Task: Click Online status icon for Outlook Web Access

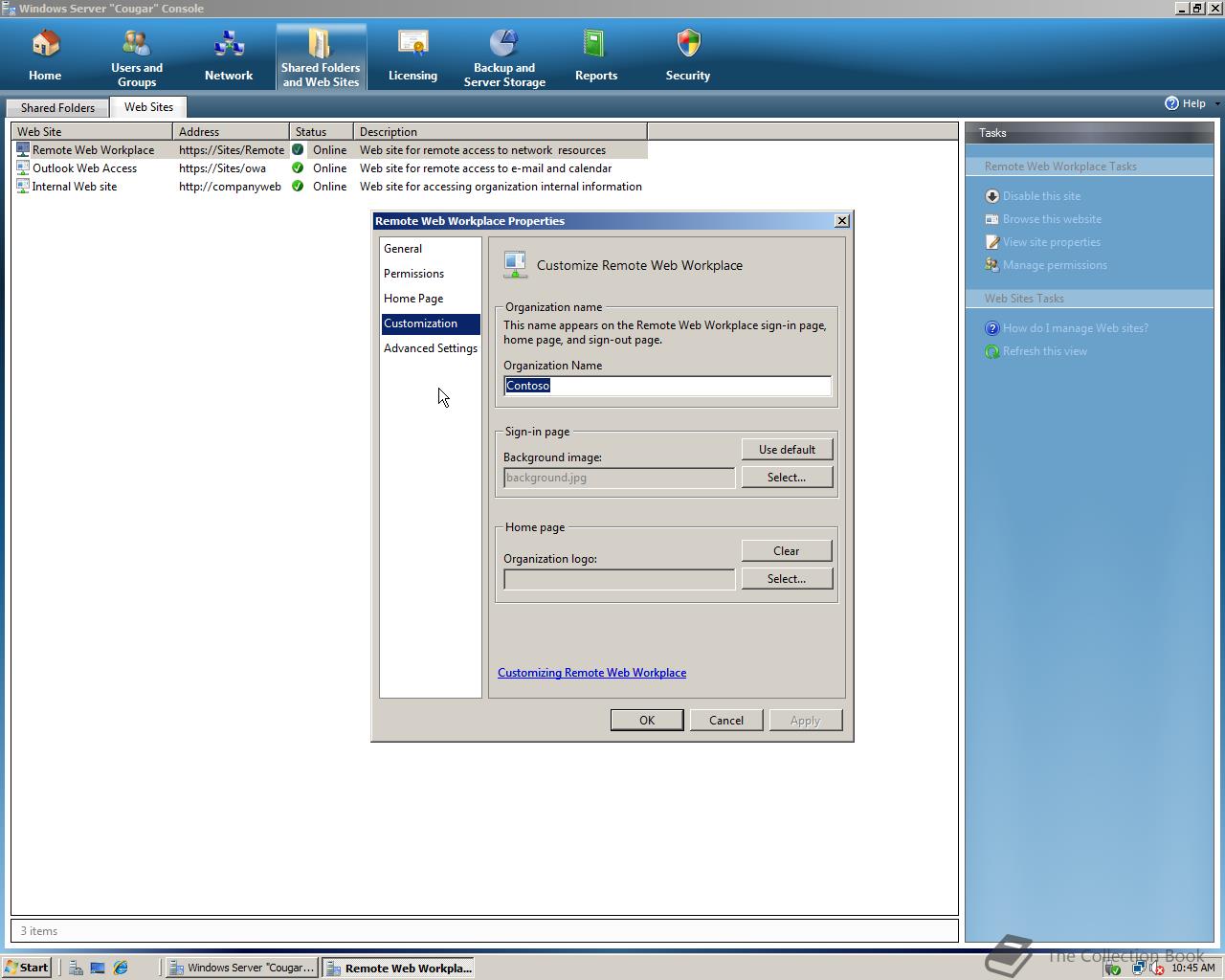Action: pos(298,168)
